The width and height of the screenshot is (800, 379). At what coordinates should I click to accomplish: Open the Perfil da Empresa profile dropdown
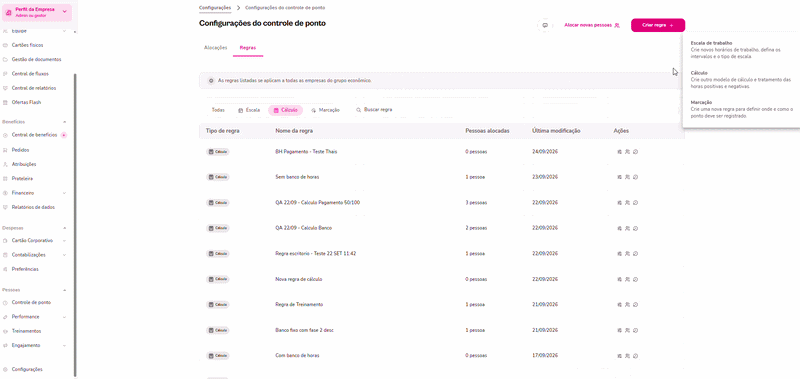point(37,12)
